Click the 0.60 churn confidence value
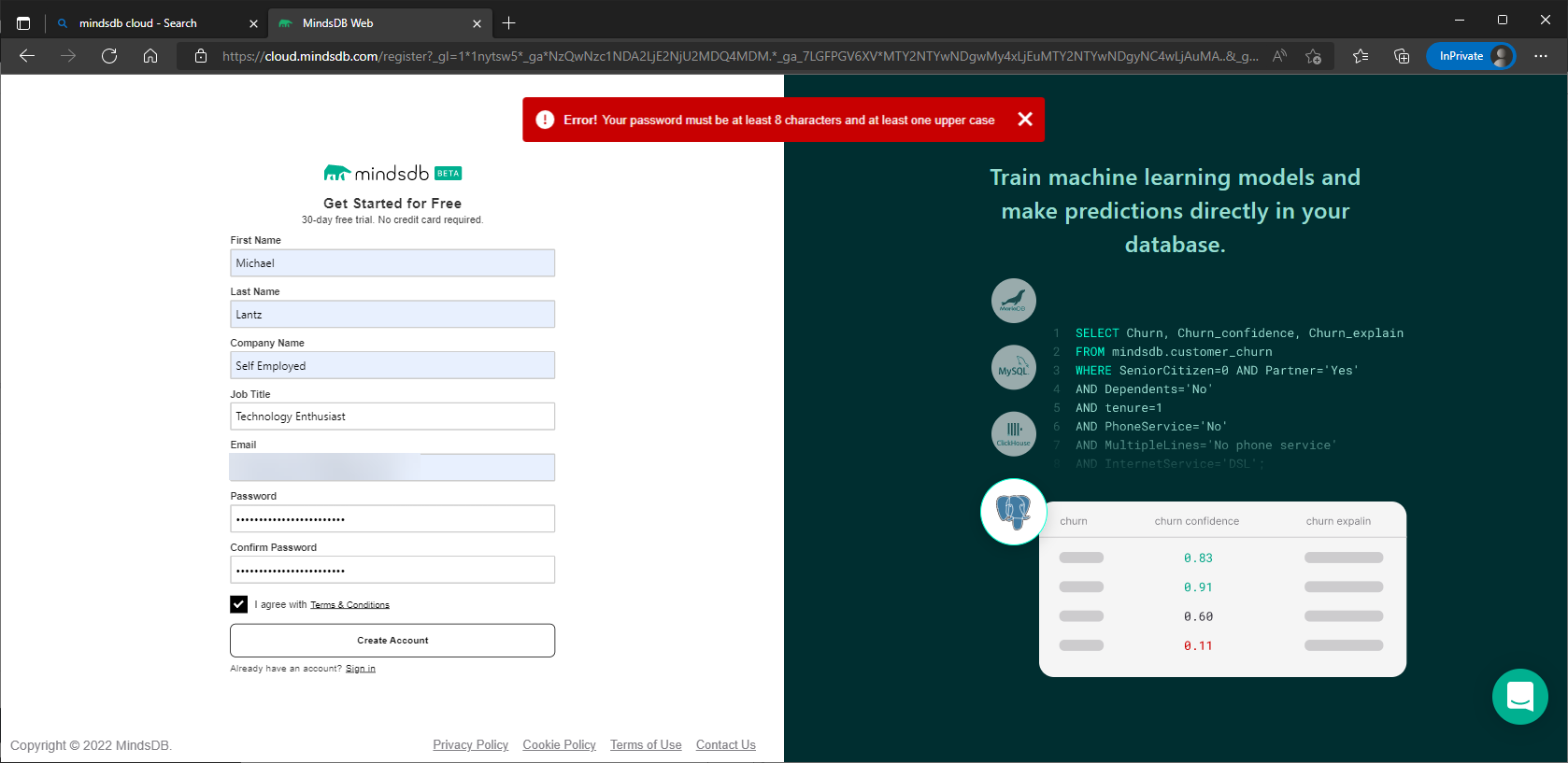This screenshot has width=1568, height=763. [1198, 616]
